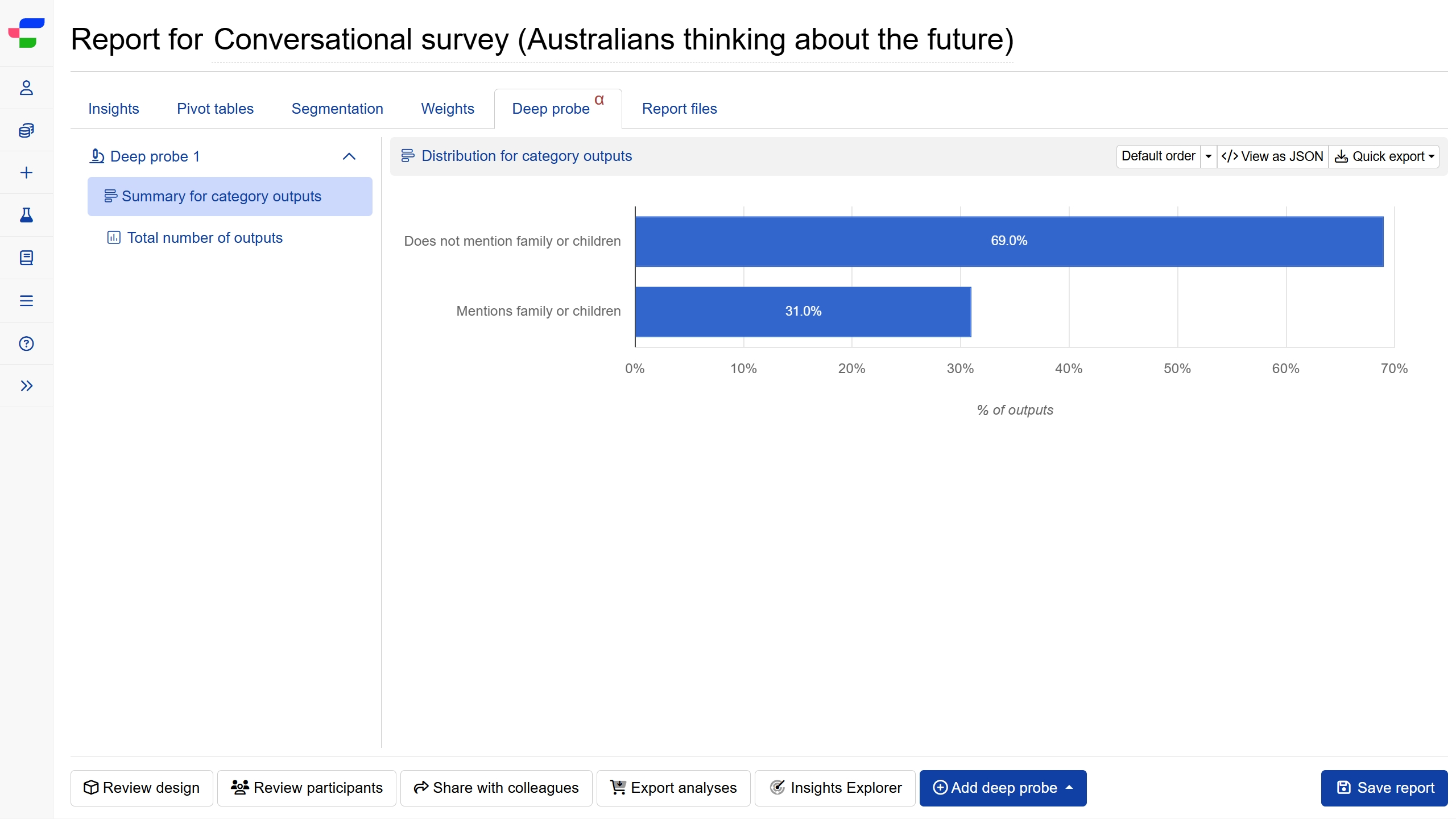Click Share with colleagues
Screen dimensions: 1456x819
496,788
